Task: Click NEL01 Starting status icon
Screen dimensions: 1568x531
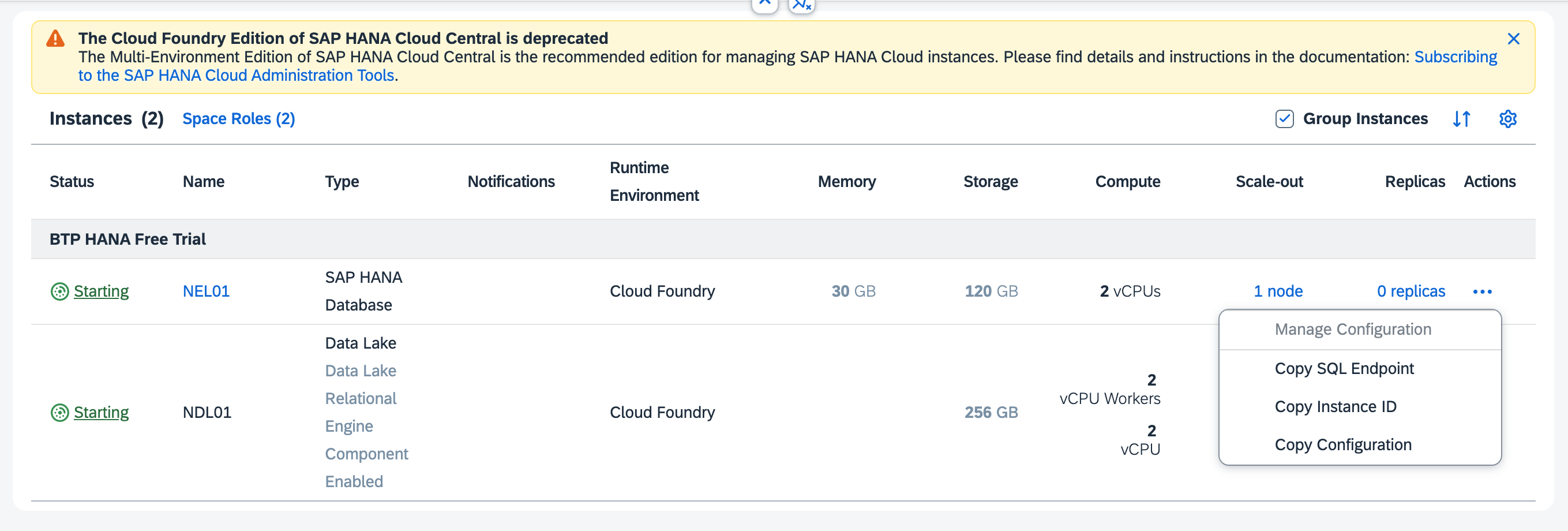Action: pos(59,291)
